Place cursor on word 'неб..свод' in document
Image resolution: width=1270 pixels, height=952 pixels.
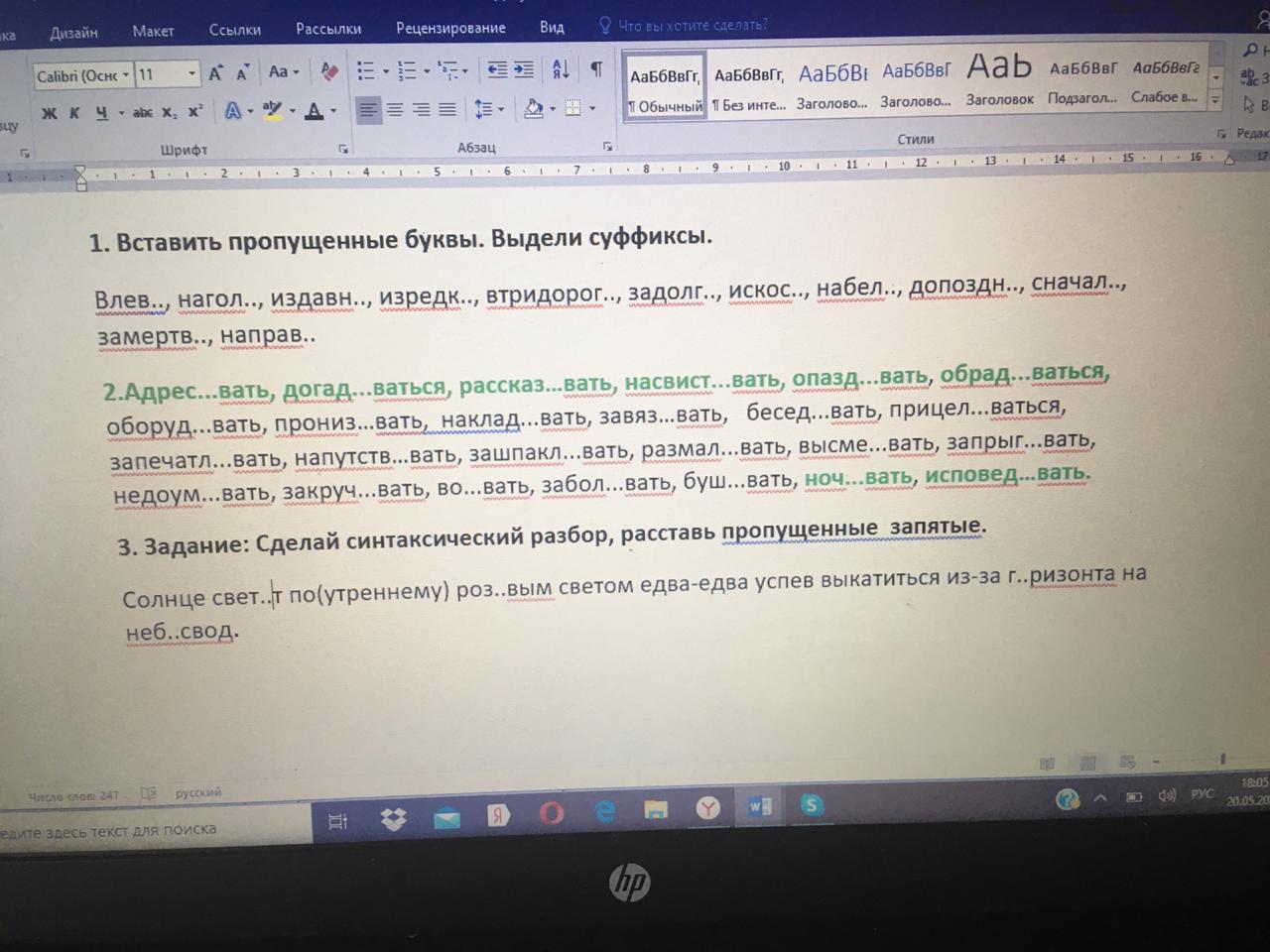[x=181, y=631]
